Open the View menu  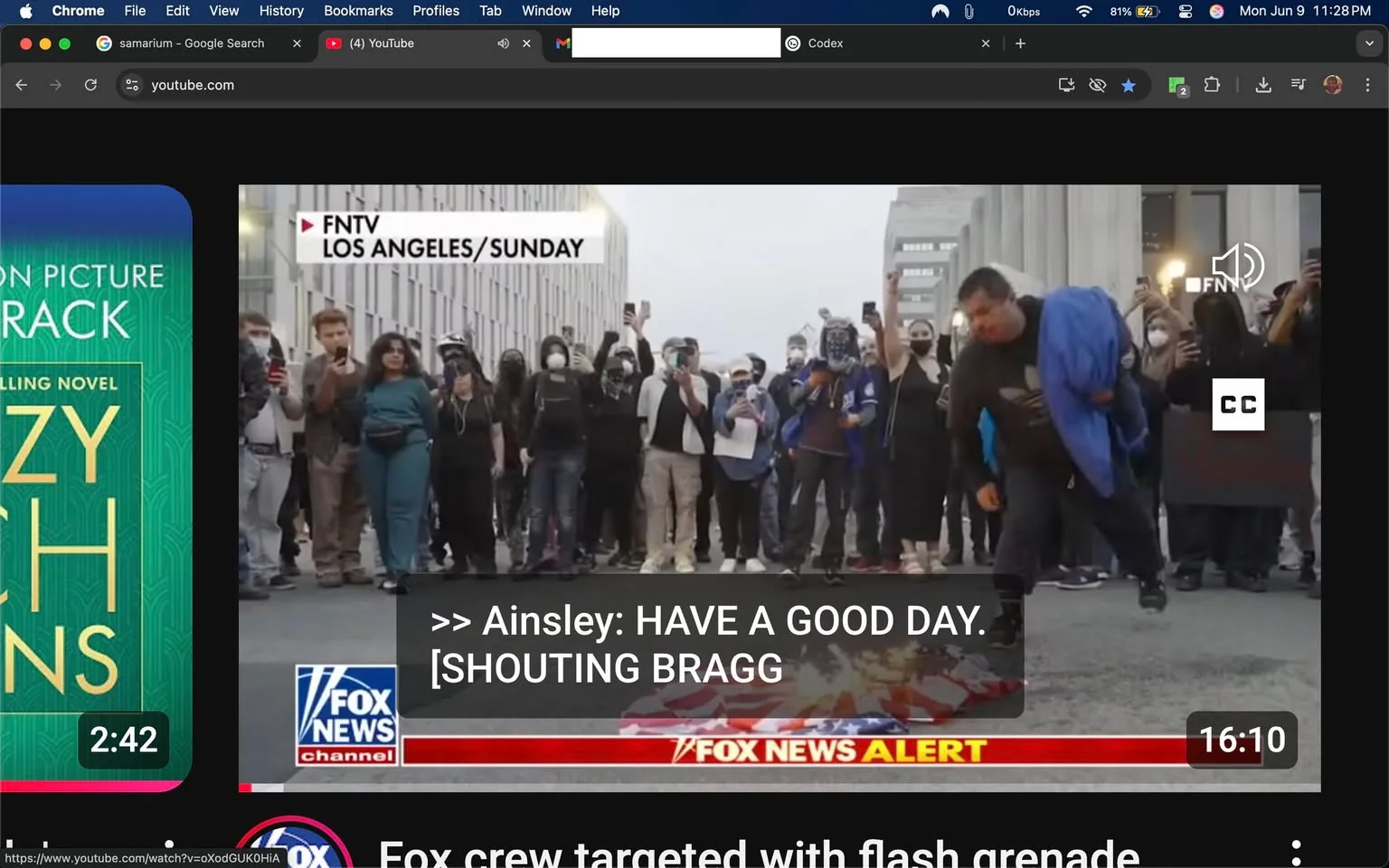tap(223, 11)
